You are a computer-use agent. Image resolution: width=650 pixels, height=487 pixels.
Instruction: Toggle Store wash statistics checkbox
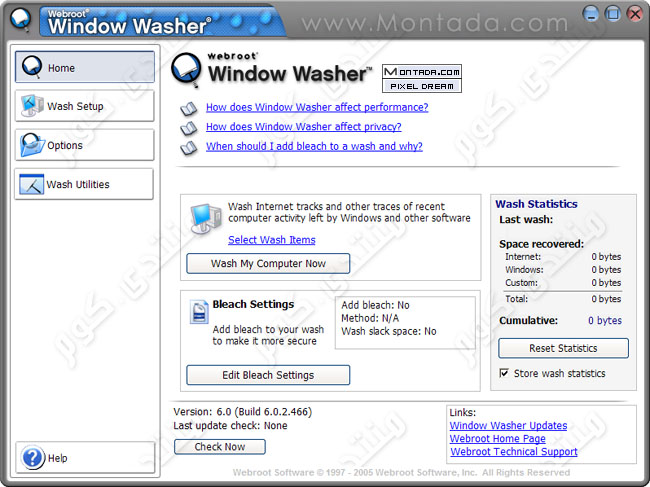(x=504, y=374)
